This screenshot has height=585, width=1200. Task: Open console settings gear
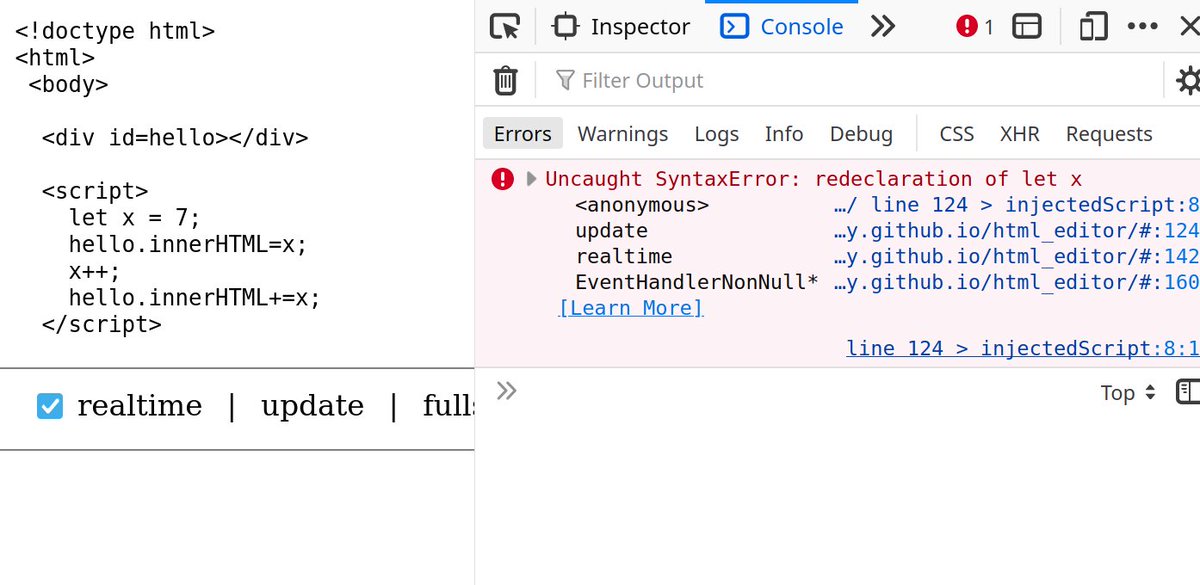[x=1189, y=80]
